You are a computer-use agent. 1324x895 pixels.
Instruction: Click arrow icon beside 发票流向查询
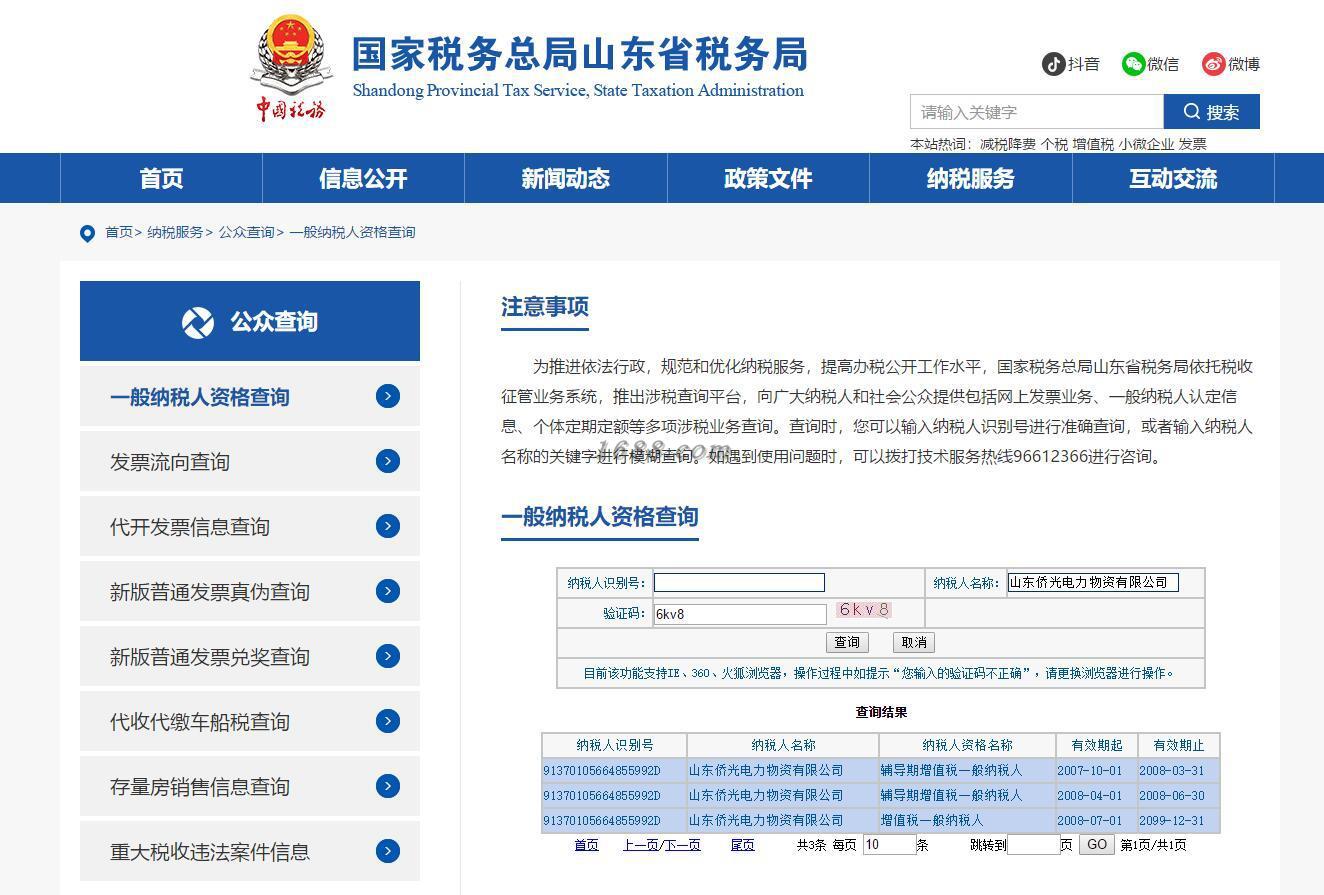click(388, 461)
